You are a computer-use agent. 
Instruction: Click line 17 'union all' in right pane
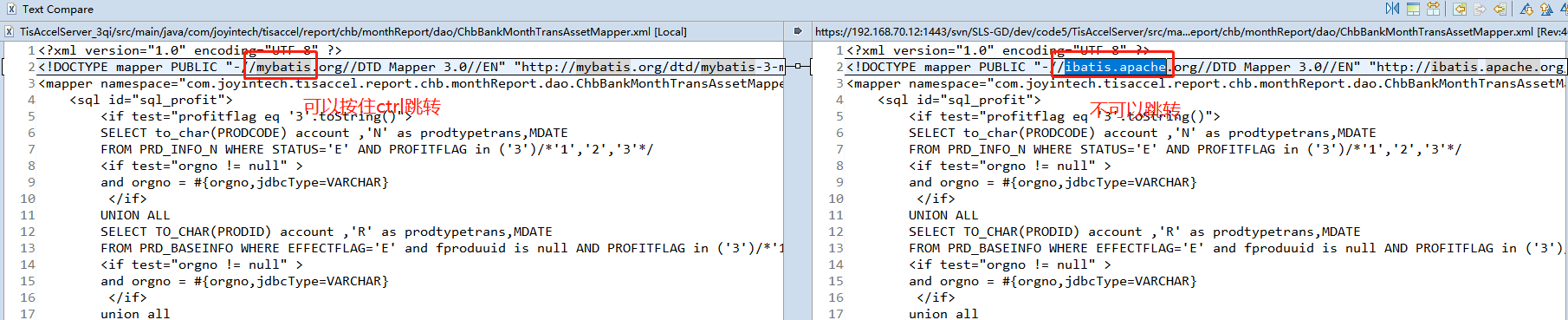943,313
